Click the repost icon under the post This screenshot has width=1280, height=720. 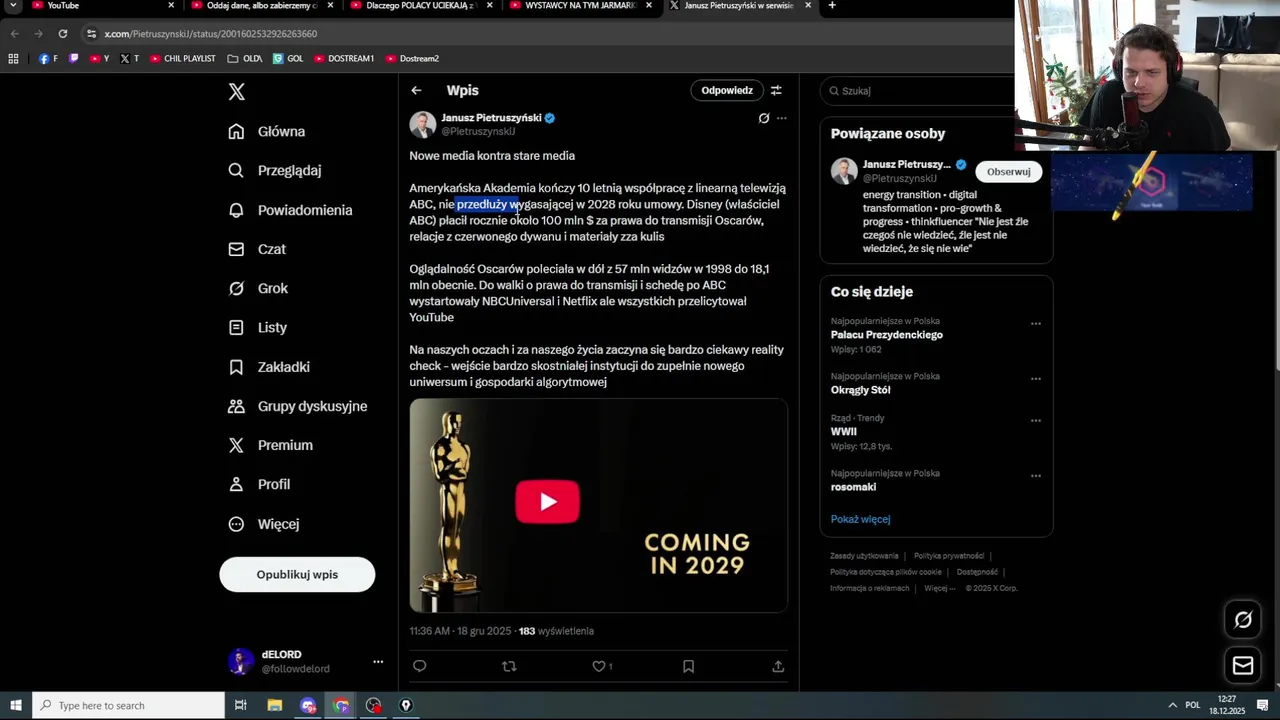(x=509, y=666)
